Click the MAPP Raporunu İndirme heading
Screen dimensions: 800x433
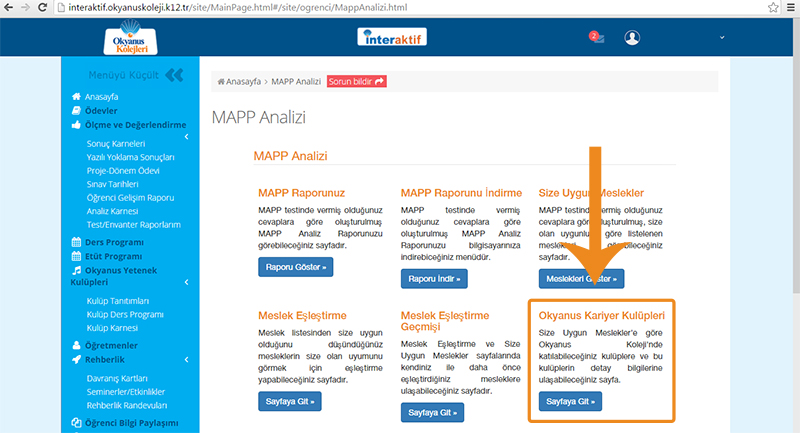point(461,193)
